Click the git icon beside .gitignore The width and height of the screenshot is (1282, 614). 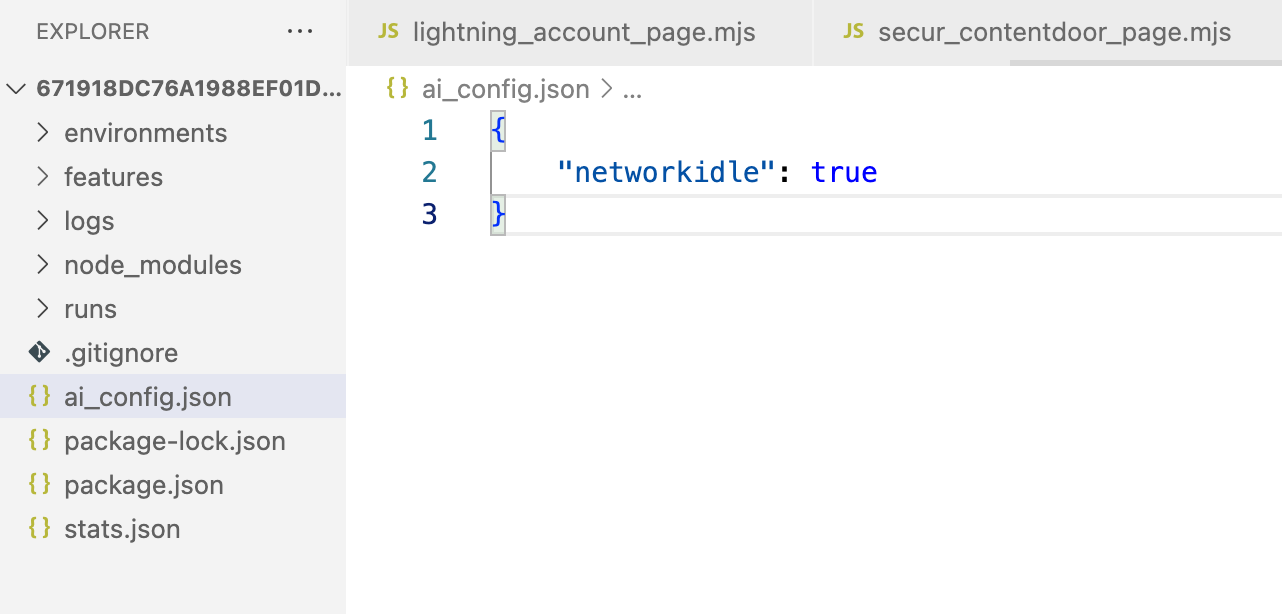click(40, 353)
